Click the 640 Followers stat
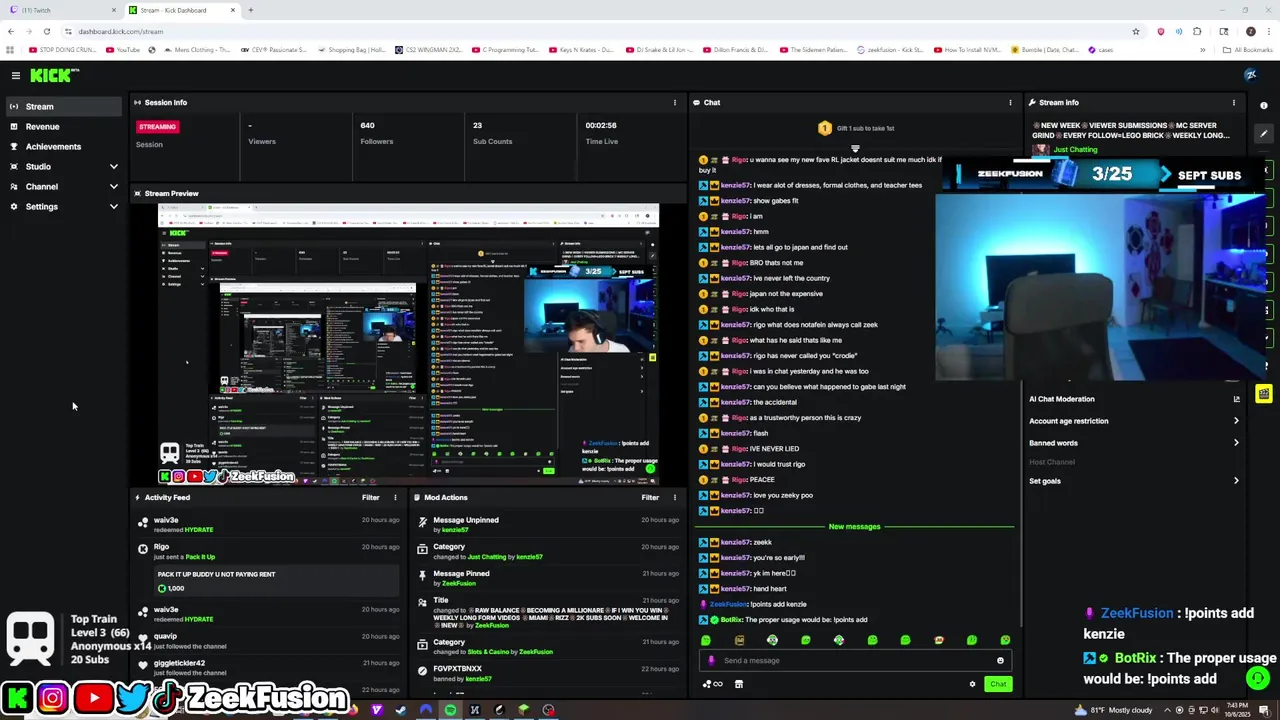 377,133
